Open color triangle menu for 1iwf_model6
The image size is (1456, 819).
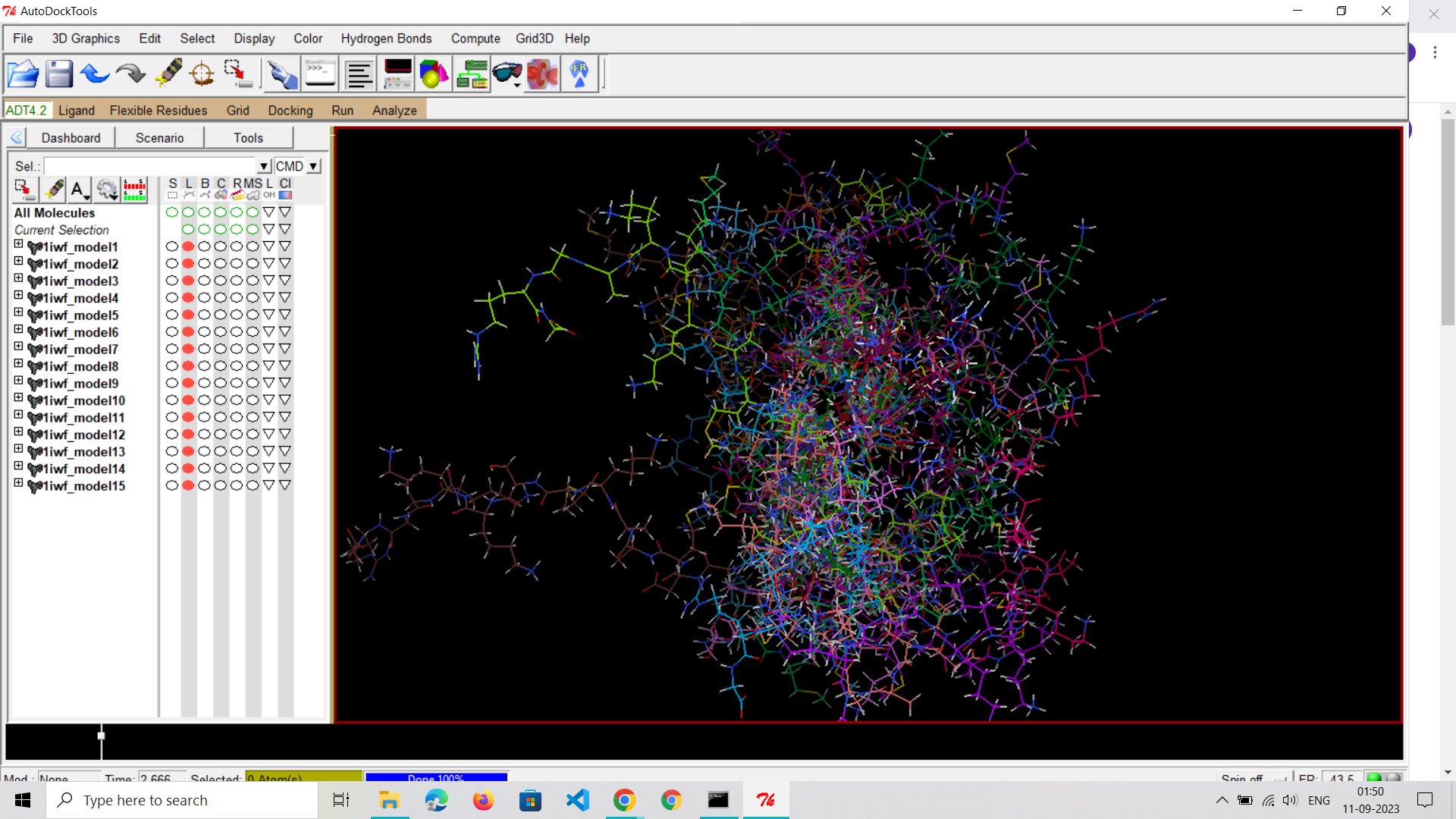pyautogui.click(x=284, y=331)
